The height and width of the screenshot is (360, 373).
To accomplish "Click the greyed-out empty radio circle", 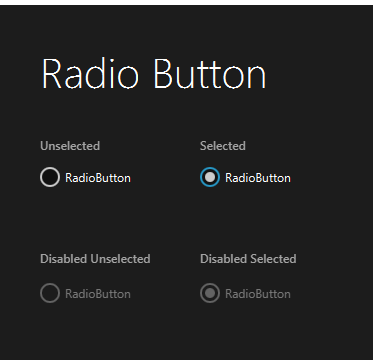I will pos(50,293).
